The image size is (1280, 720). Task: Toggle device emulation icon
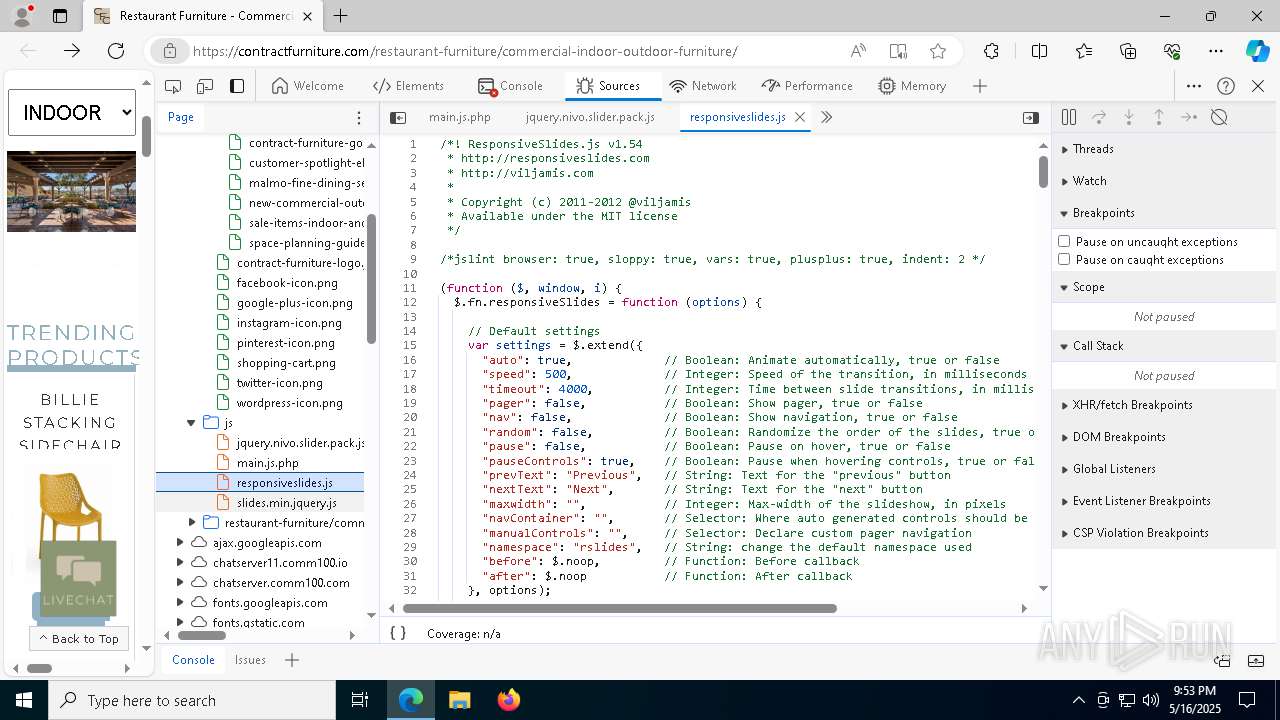(x=205, y=86)
